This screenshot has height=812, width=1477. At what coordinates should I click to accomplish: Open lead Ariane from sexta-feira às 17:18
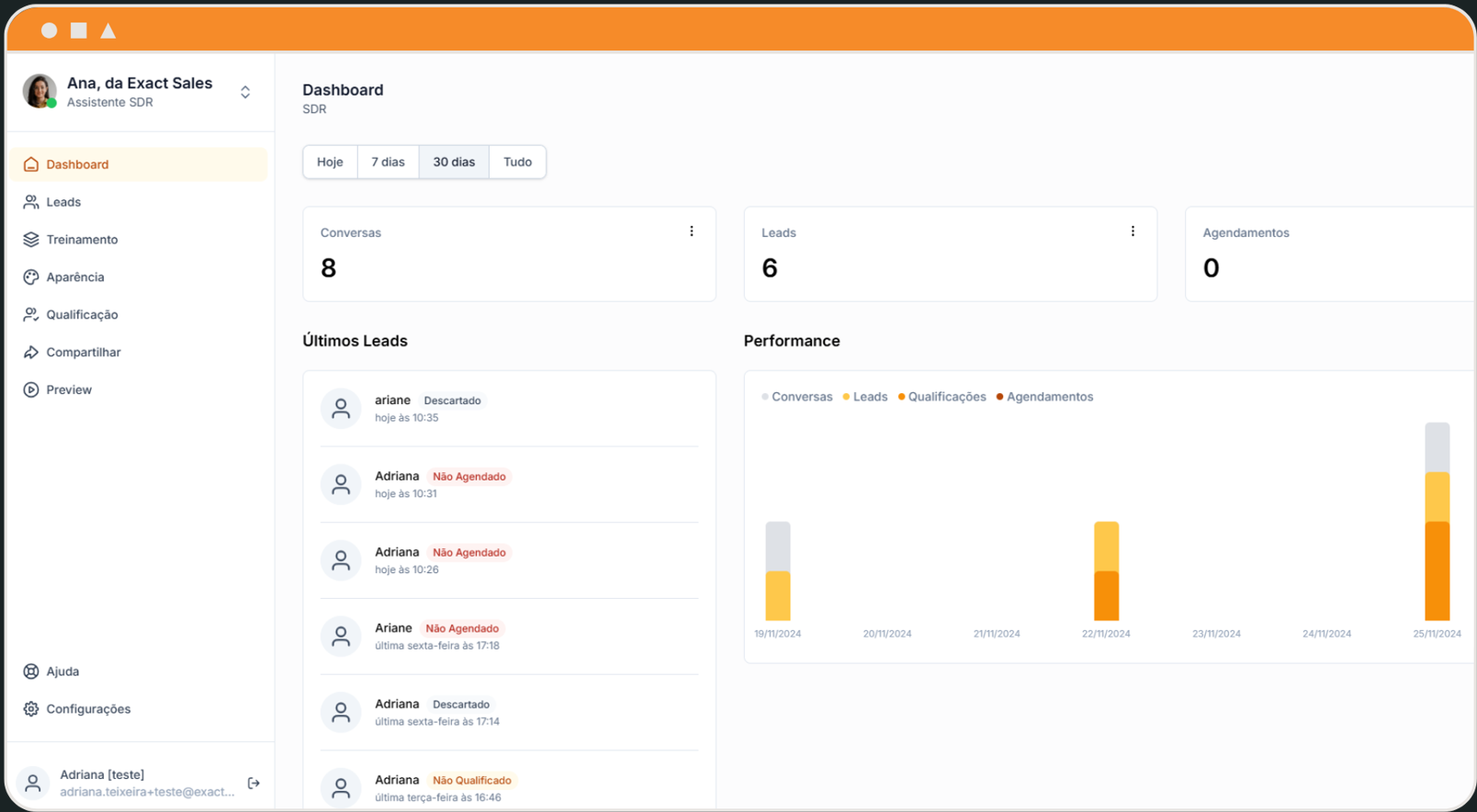click(509, 637)
